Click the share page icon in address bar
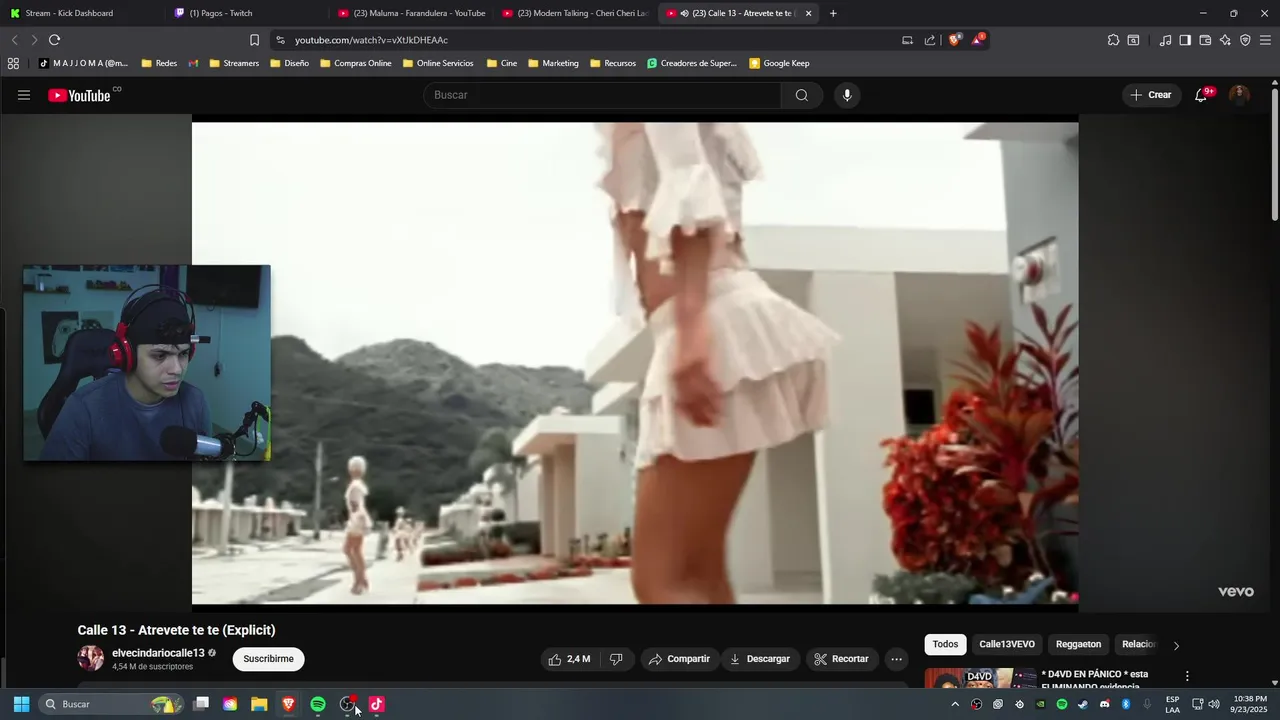1280x720 pixels. point(930,40)
